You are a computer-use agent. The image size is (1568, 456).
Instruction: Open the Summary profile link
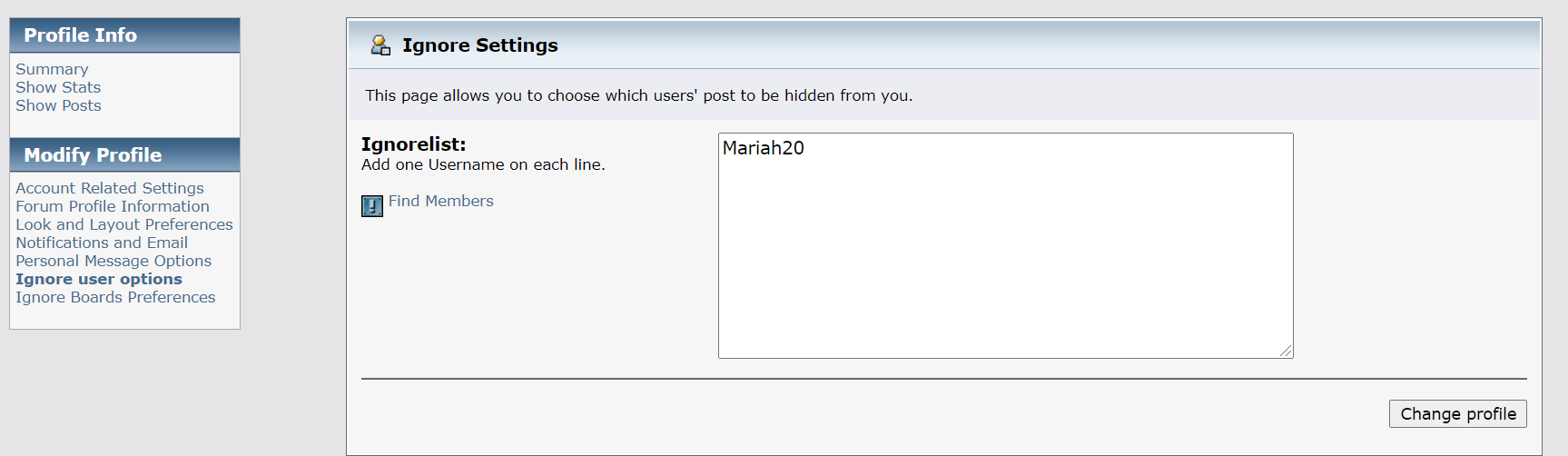point(52,69)
